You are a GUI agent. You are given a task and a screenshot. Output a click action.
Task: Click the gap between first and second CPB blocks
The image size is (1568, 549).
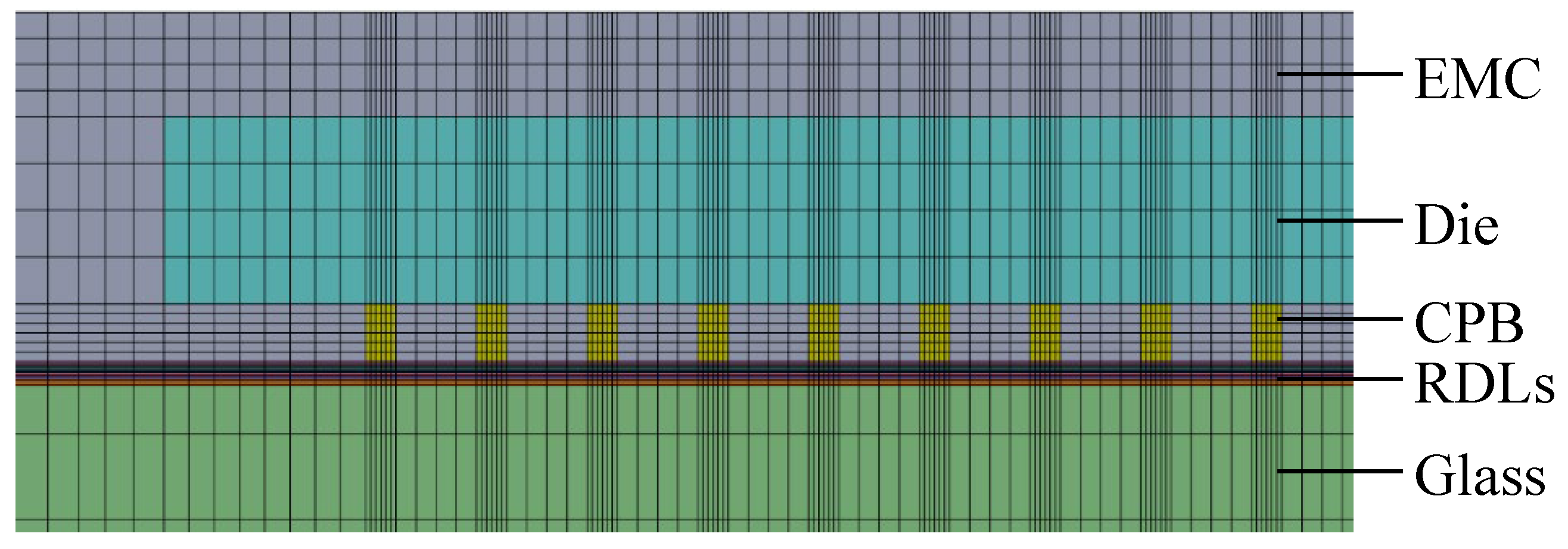coord(436,333)
